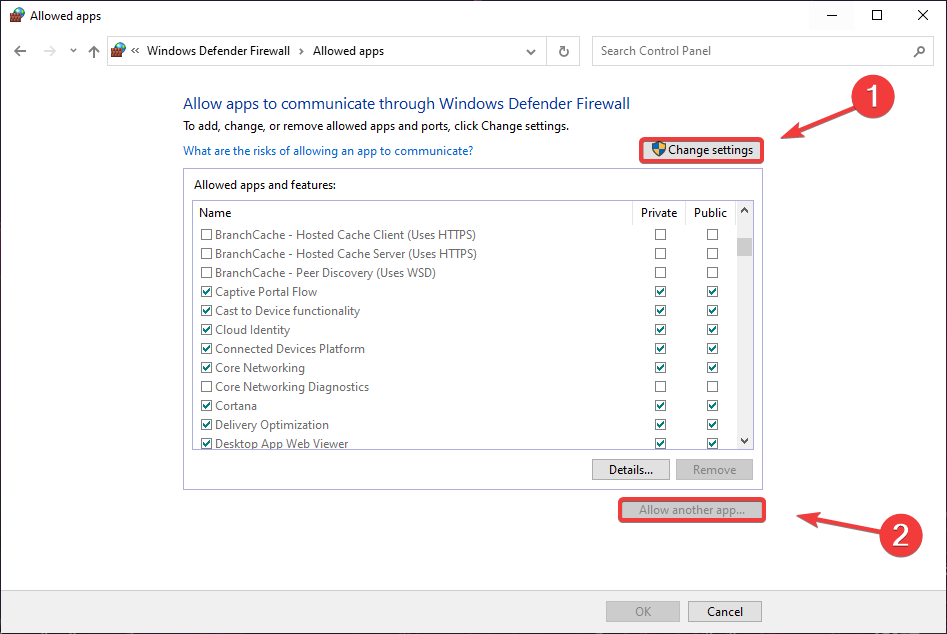Screen dimensions: 947x634
Task: Open Recent locations dropdown arrow
Action: coord(73,51)
